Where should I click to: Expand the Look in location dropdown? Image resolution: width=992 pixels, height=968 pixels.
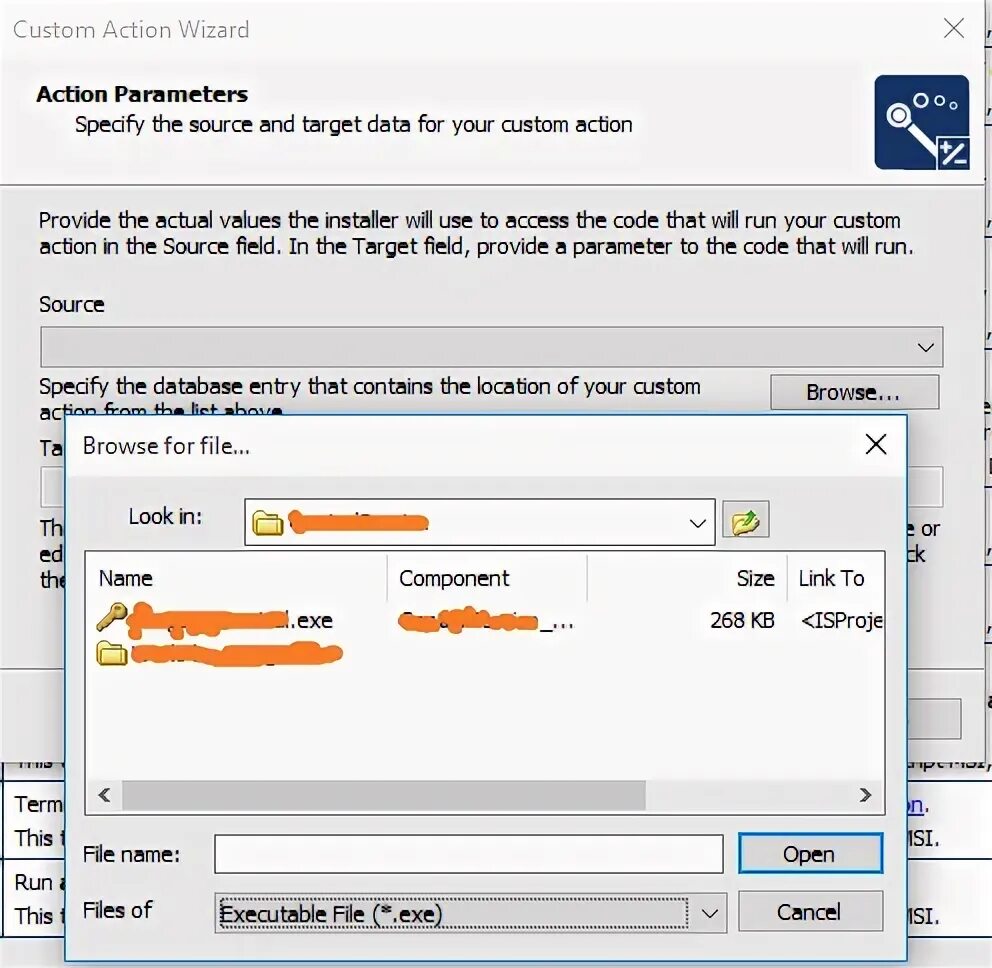697,519
